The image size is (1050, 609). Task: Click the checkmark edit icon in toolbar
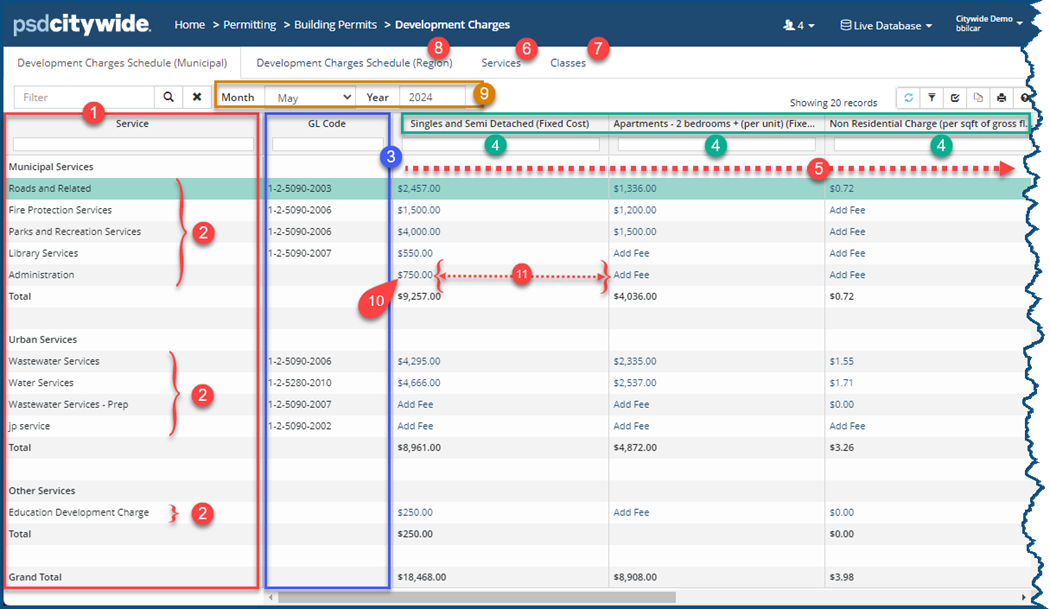pyautogui.click(x=955, y=98)
